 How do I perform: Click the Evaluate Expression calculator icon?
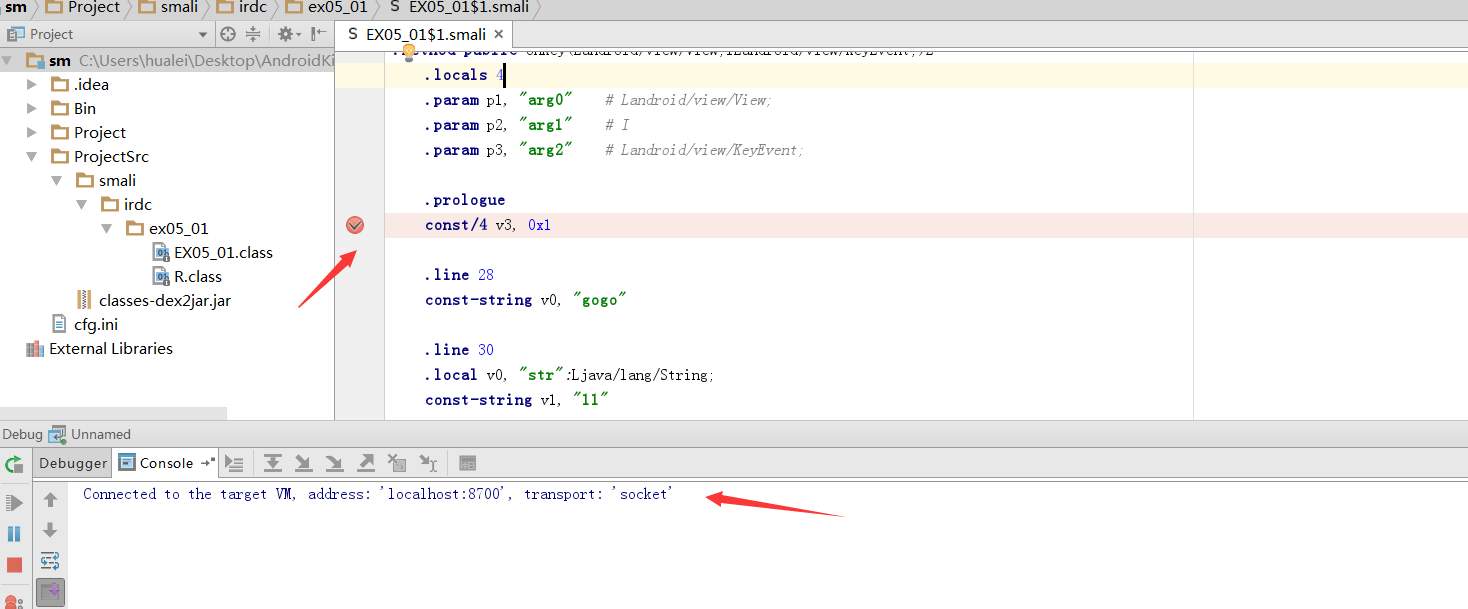(467, 463)
